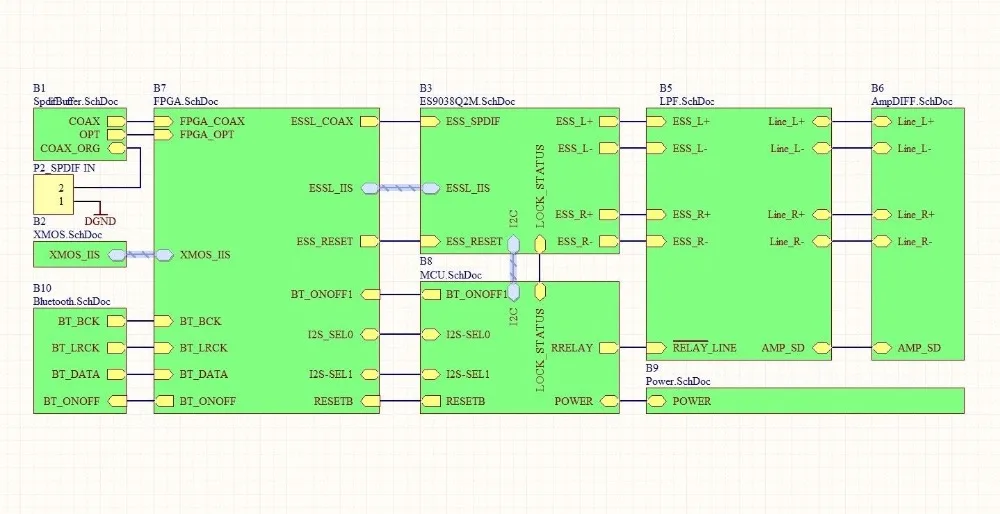Select BT_ONOFF1 entry on MCU block
The height and width of the screenshot is (514, 1000).
tap(430, 295)
